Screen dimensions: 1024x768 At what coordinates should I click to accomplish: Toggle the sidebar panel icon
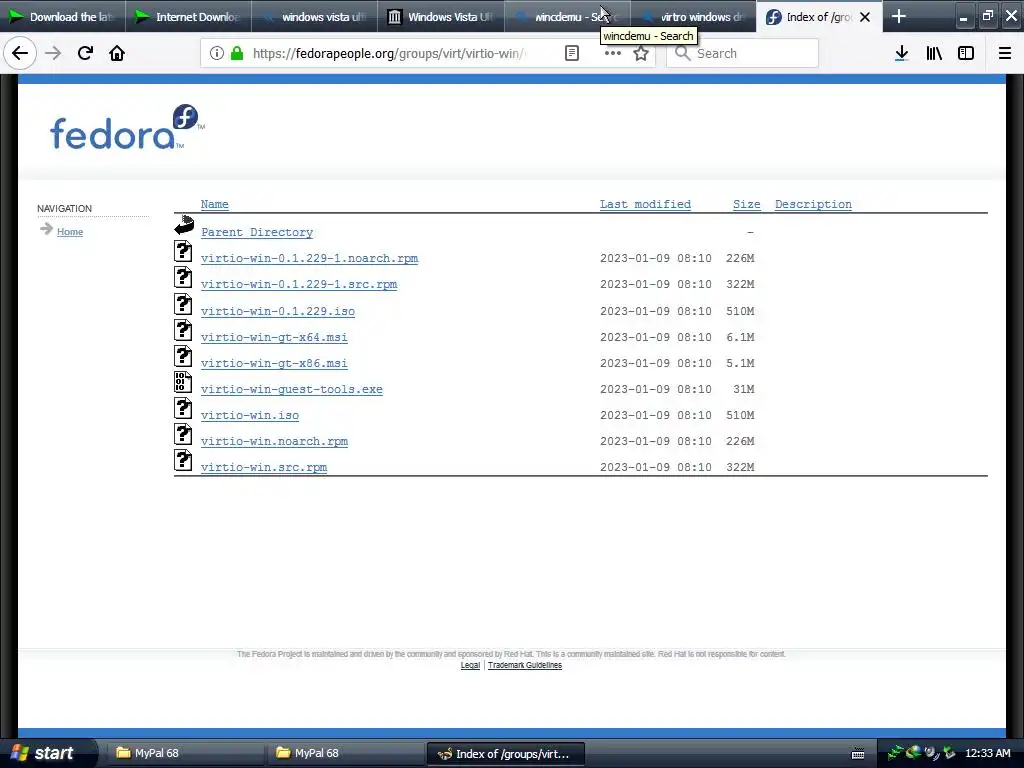[x=966, y=54]
